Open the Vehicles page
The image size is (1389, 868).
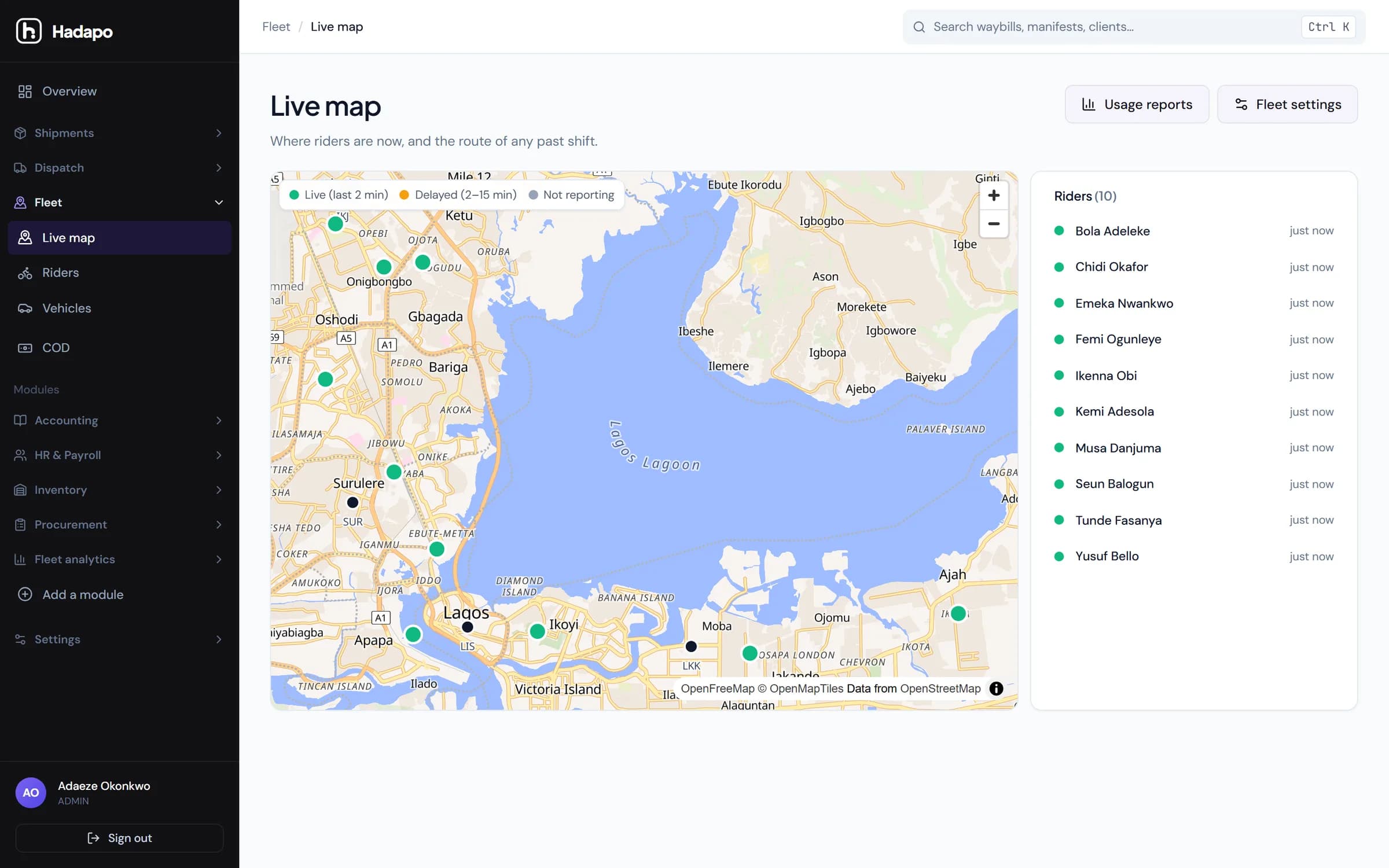119,308
